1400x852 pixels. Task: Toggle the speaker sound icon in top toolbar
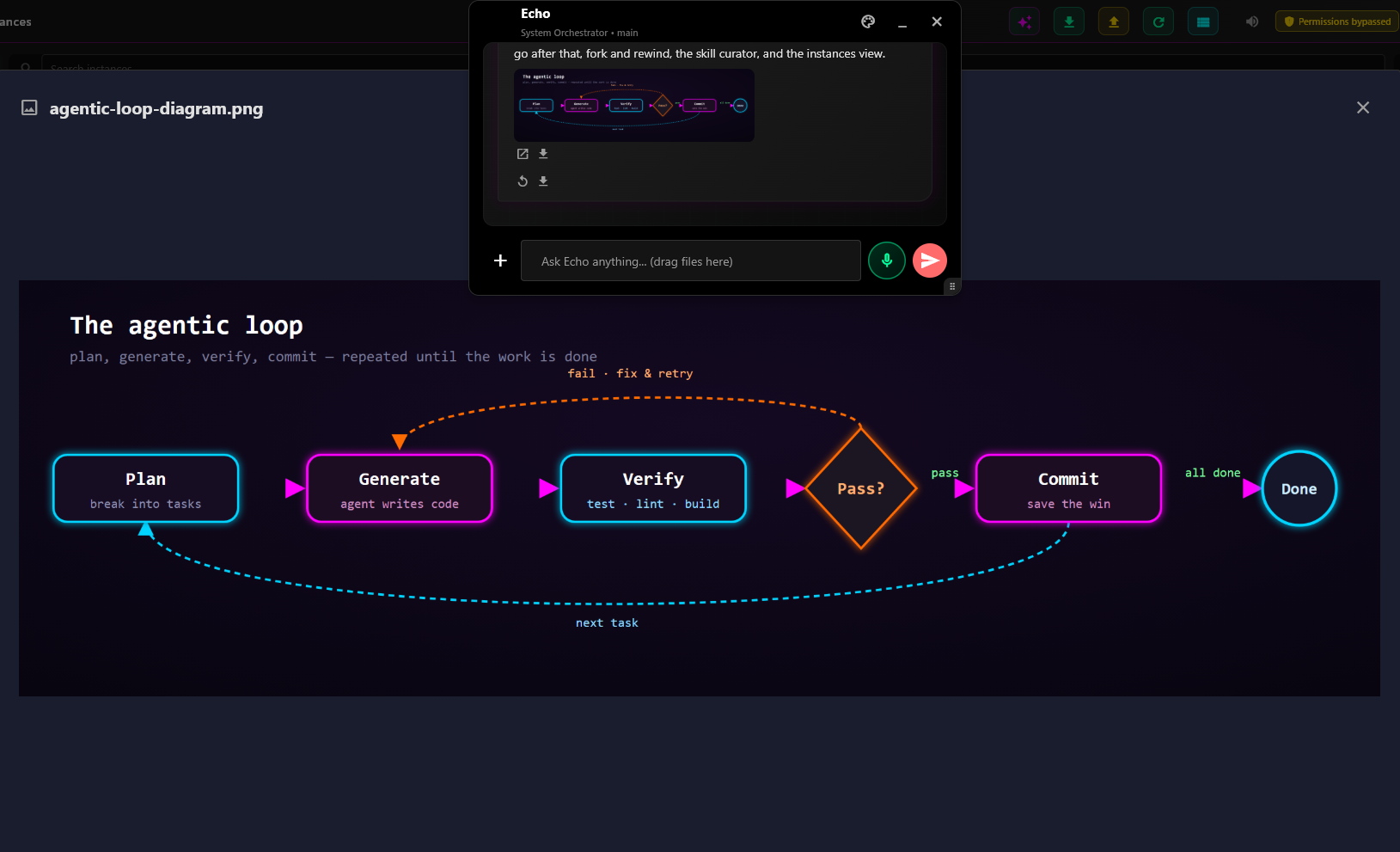(1252, 21)
